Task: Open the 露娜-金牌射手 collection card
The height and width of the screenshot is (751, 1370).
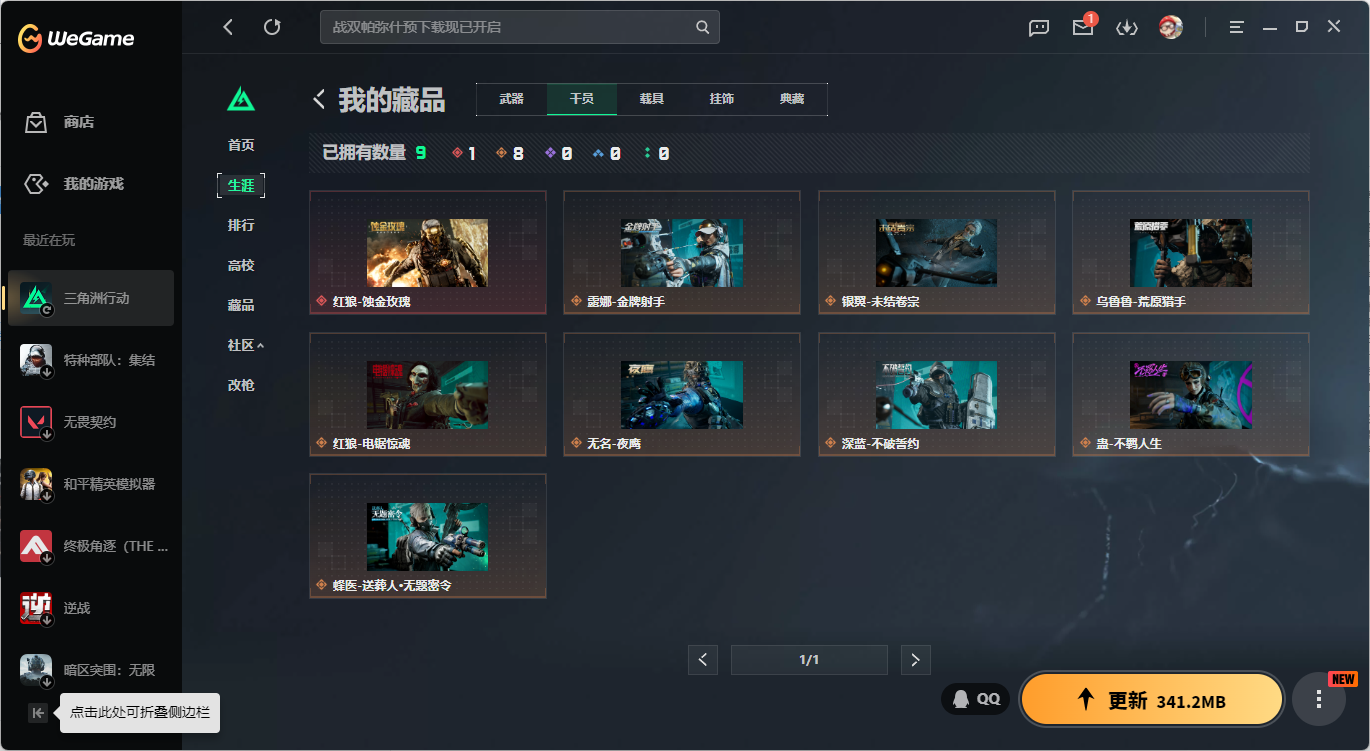Action: (x=682, y=252)
